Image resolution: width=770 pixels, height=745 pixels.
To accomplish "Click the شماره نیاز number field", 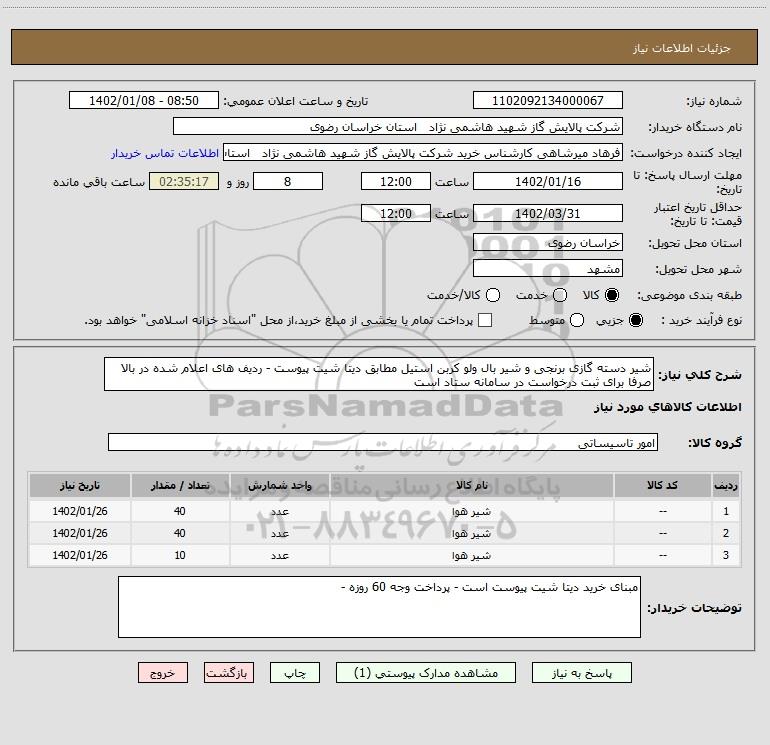I will tap(547, 101).
